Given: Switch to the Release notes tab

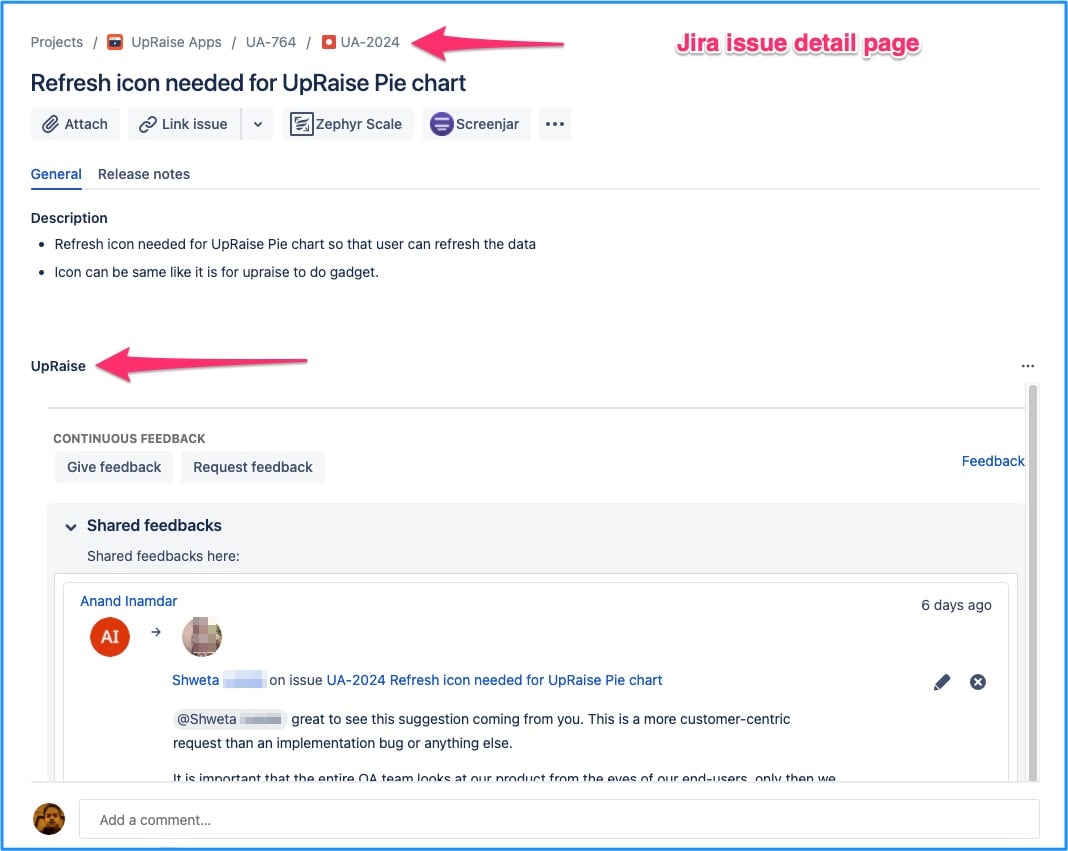Looking at the screenshot, I should [x=144, y=174].
